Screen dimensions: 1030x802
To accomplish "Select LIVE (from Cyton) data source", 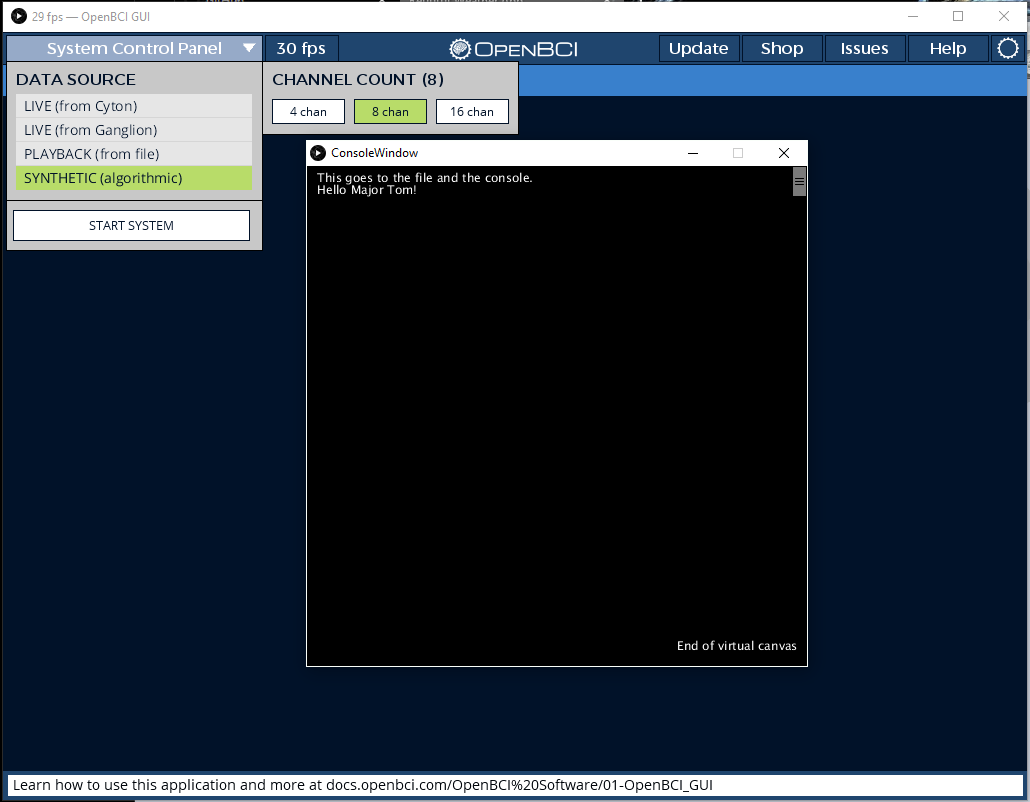I will 133,105.
